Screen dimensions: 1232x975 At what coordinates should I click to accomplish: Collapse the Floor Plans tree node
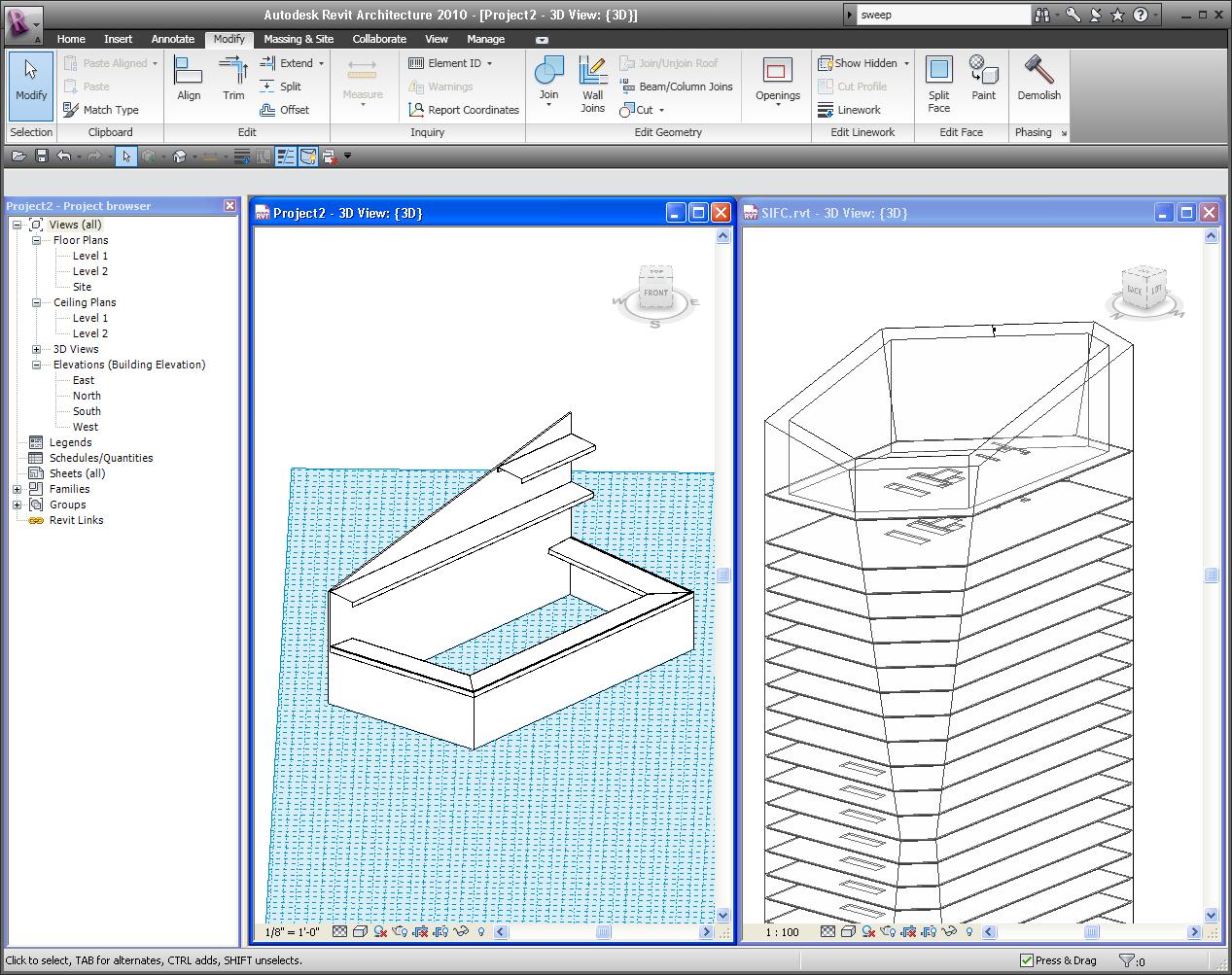(x=36, y=240)
